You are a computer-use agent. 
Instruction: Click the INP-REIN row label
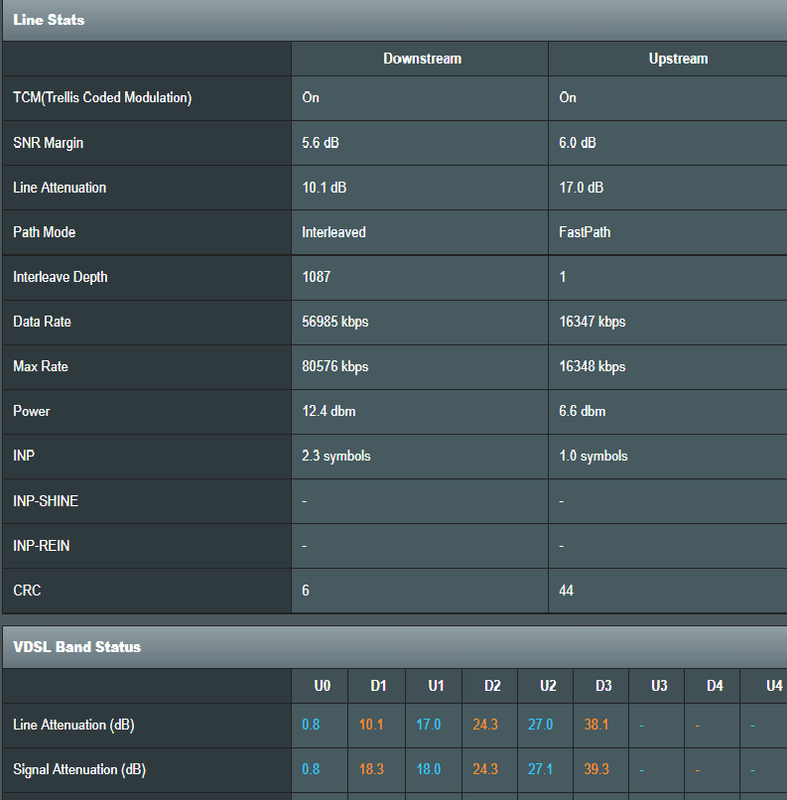pos(41,546)
